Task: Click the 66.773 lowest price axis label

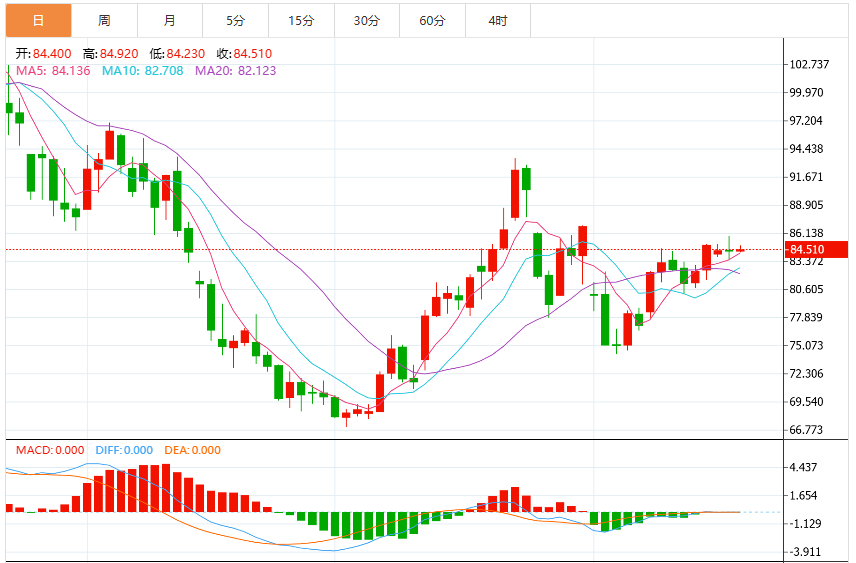Action: pos(806,430)
